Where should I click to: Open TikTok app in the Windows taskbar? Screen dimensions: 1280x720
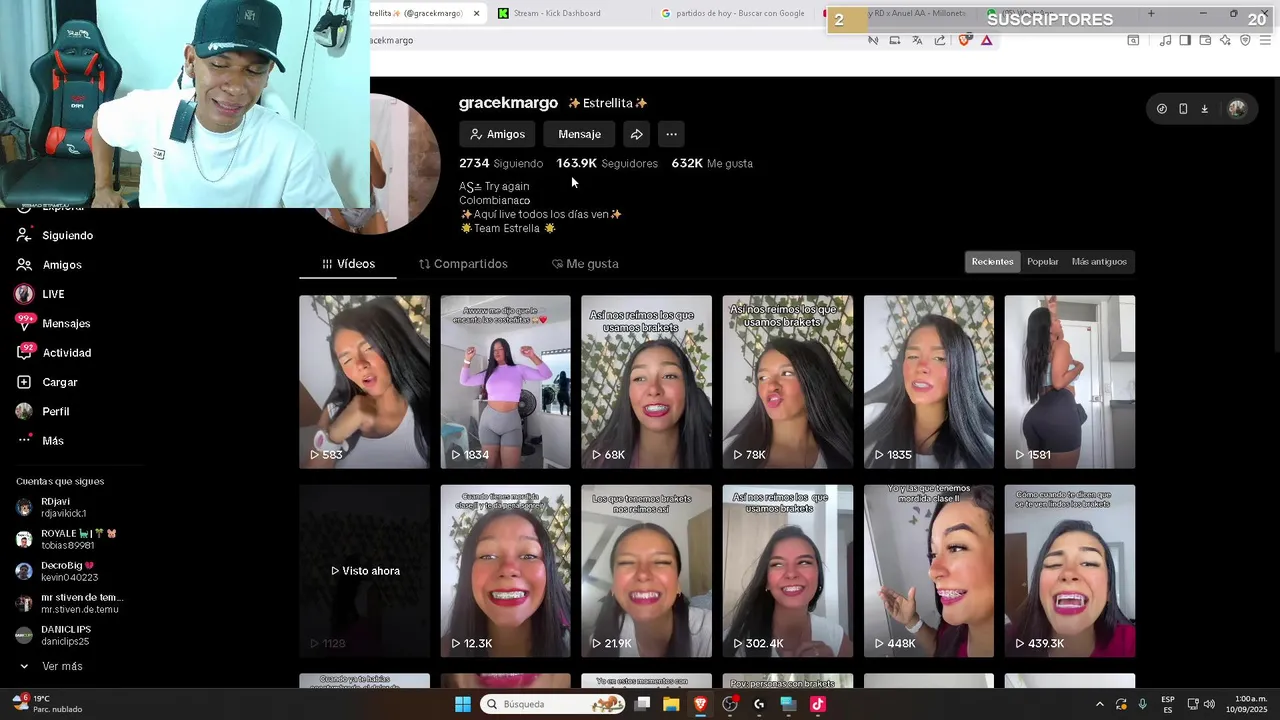pyautogui.click(x=818, y=704)
